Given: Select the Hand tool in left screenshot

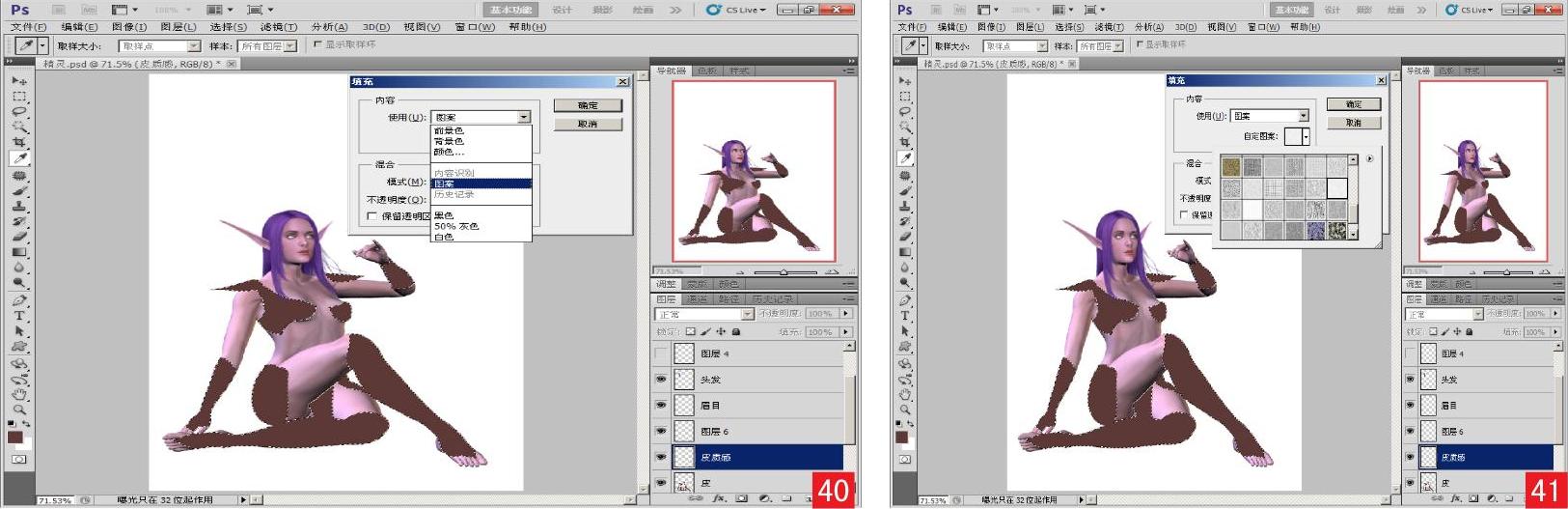Looking at the screenshot, I should click(x=19, y=394).
